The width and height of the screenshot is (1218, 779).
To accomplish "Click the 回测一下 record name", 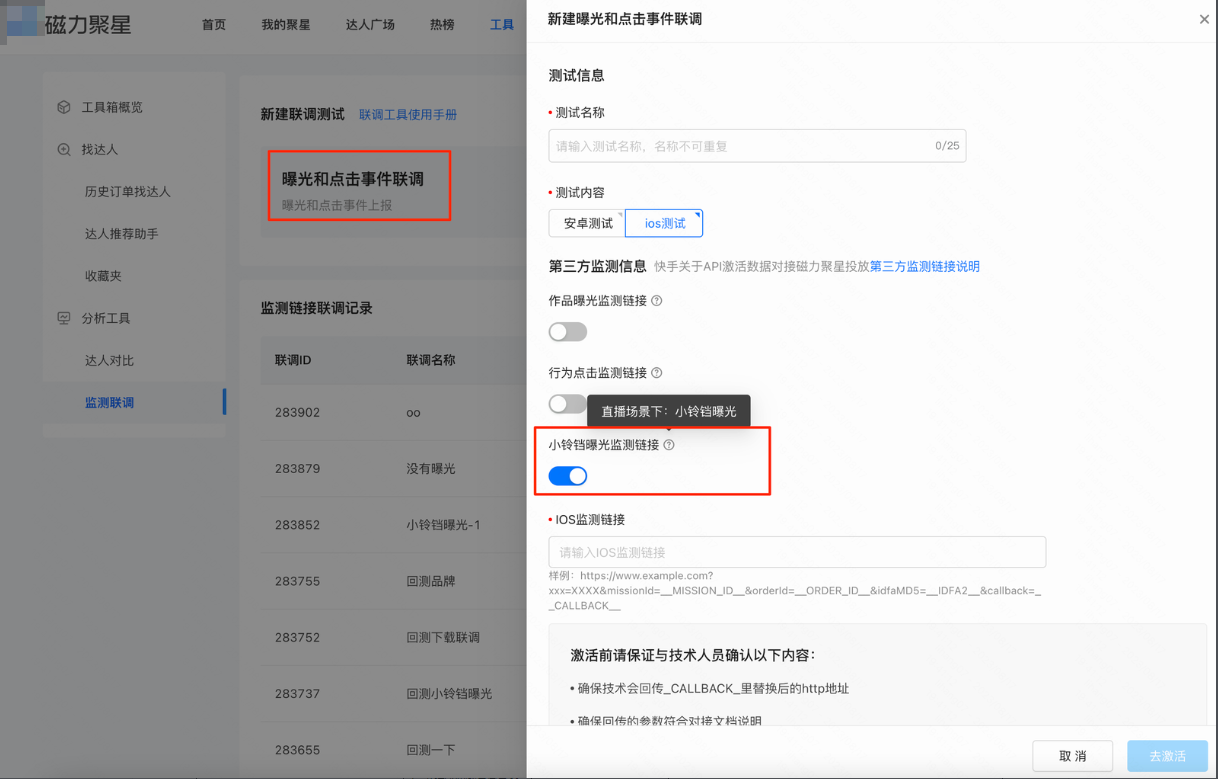I will 431,749.
